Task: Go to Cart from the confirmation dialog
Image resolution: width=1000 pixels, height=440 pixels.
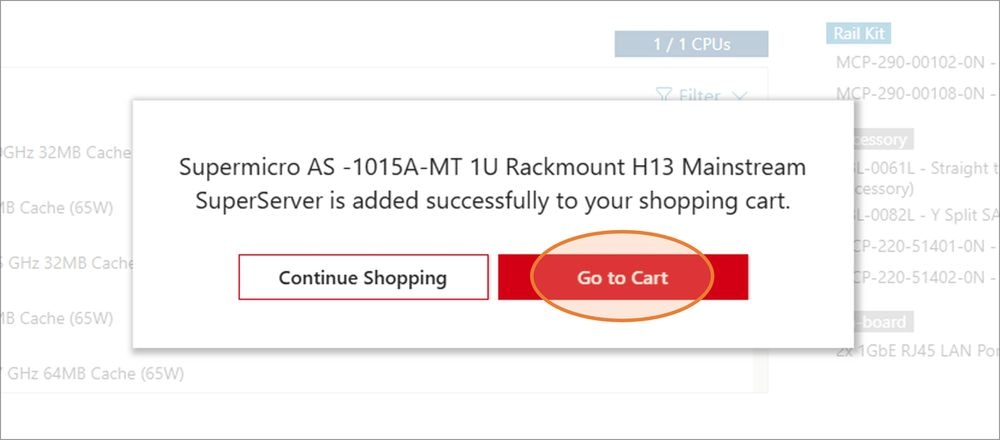Action: point(622,277)
